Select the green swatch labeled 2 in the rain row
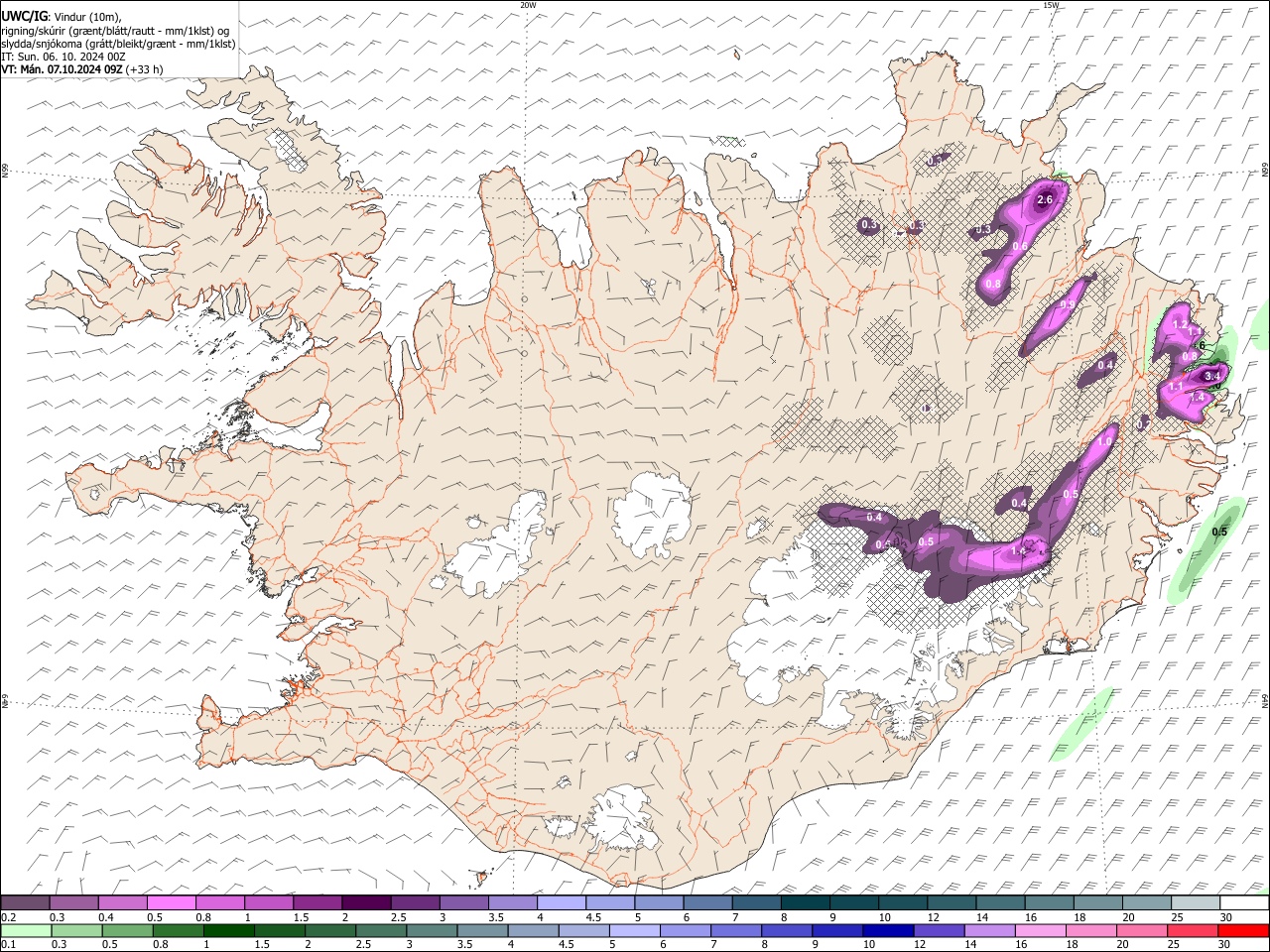 (x=329, y=930)
